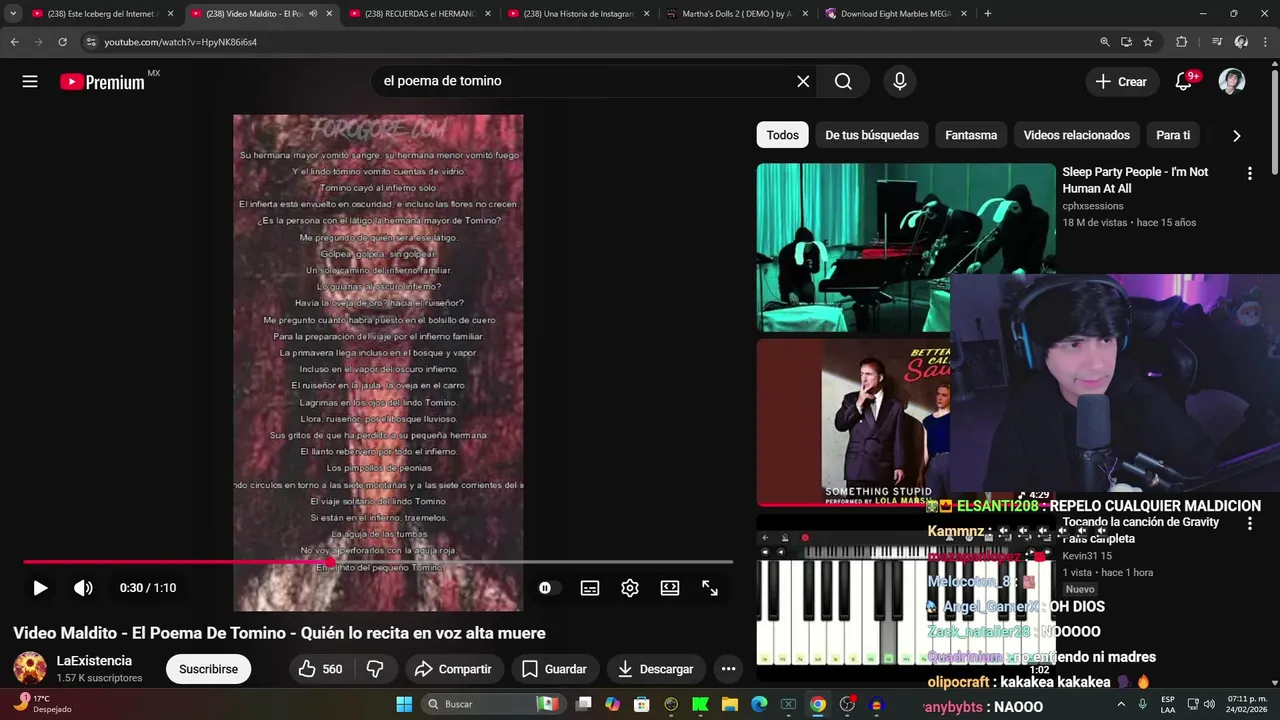Play the video
1280x720 pixels.
pos(40,588)
